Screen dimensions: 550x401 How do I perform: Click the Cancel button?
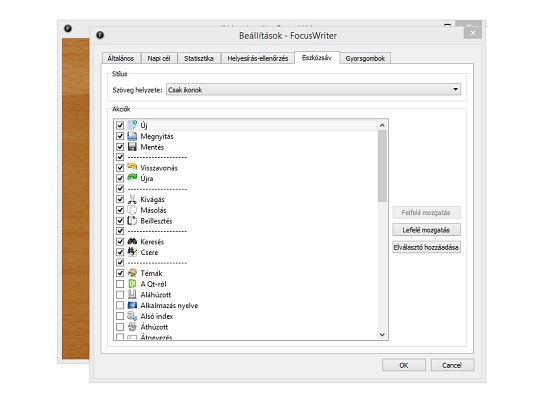452,365
